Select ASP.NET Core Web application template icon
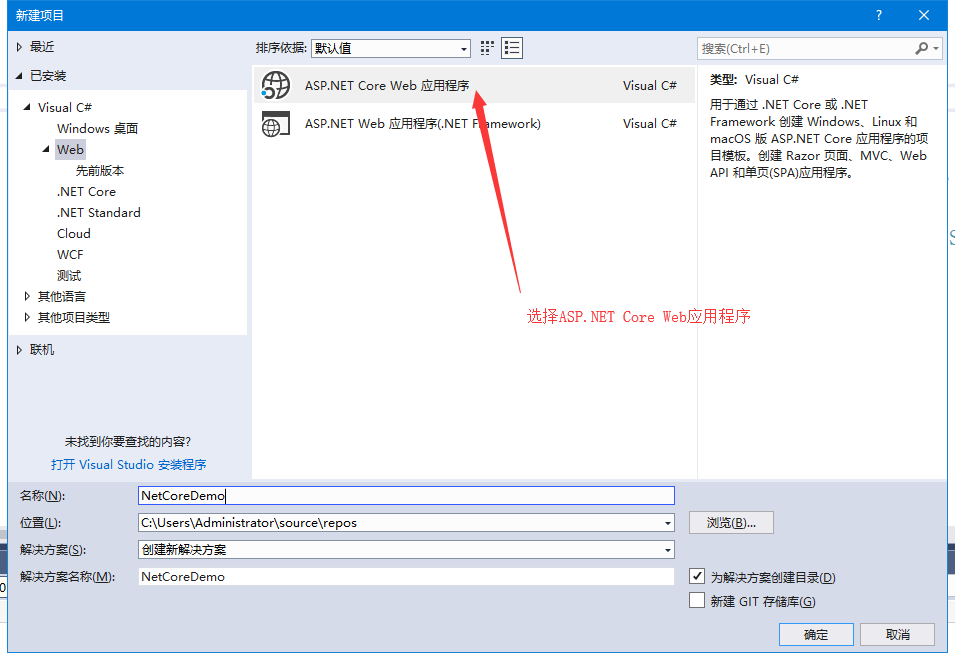 tap(276, 85)
